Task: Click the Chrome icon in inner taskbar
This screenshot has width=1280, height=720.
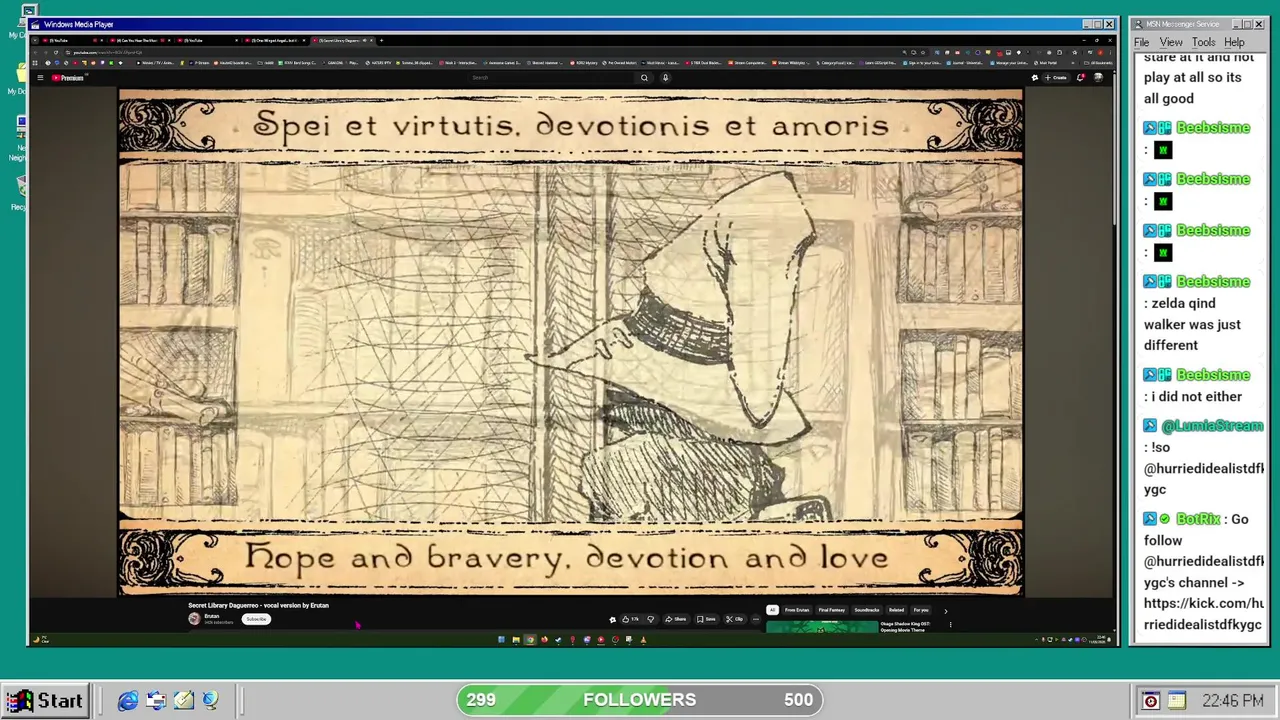Action: click(530, 640)
